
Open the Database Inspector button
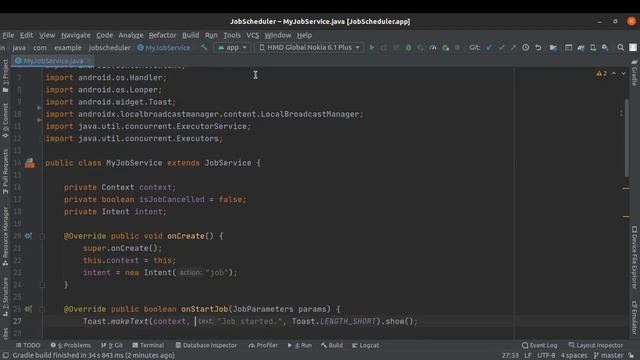206,345
